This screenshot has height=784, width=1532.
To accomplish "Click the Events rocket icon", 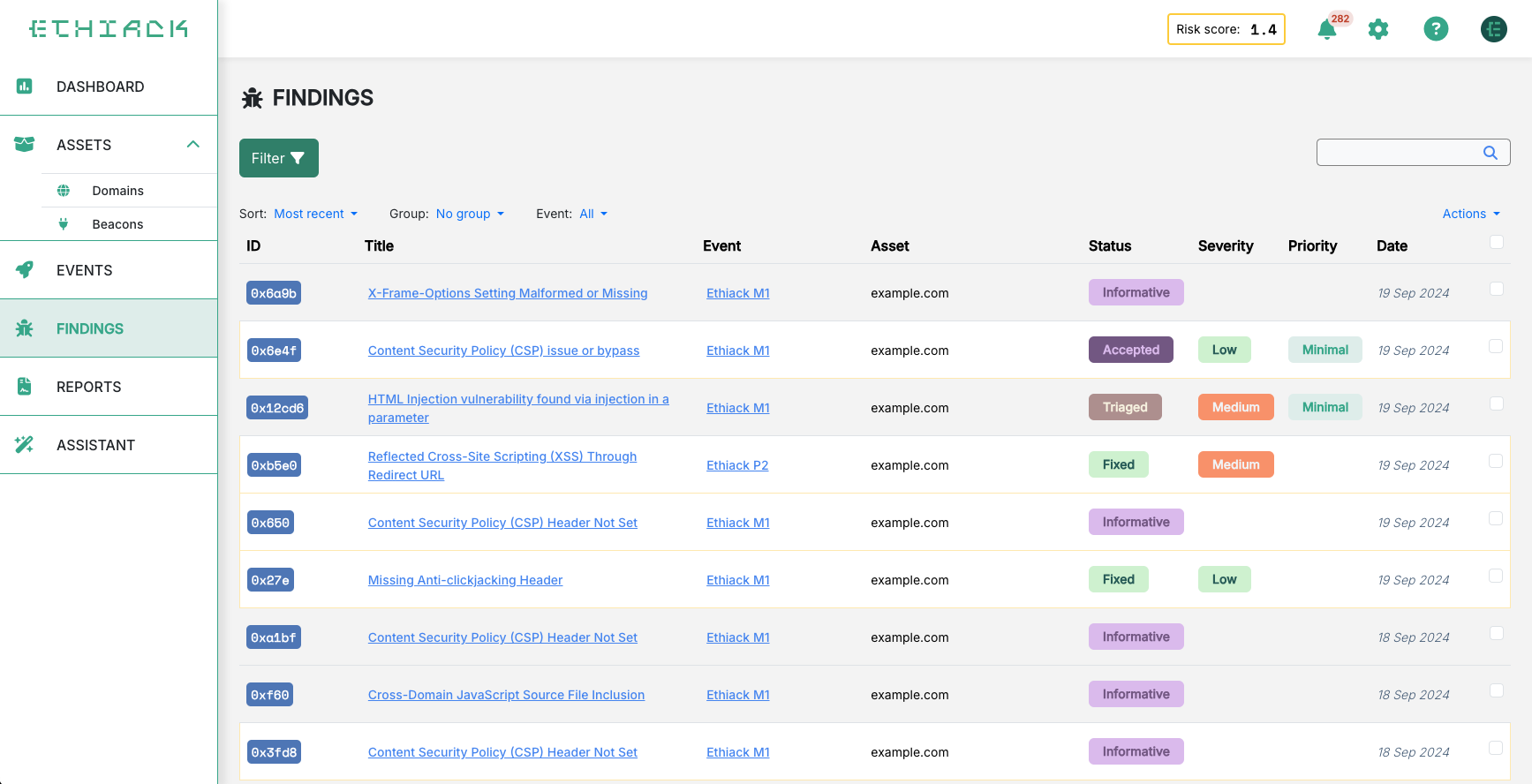I will pos(25,269).
